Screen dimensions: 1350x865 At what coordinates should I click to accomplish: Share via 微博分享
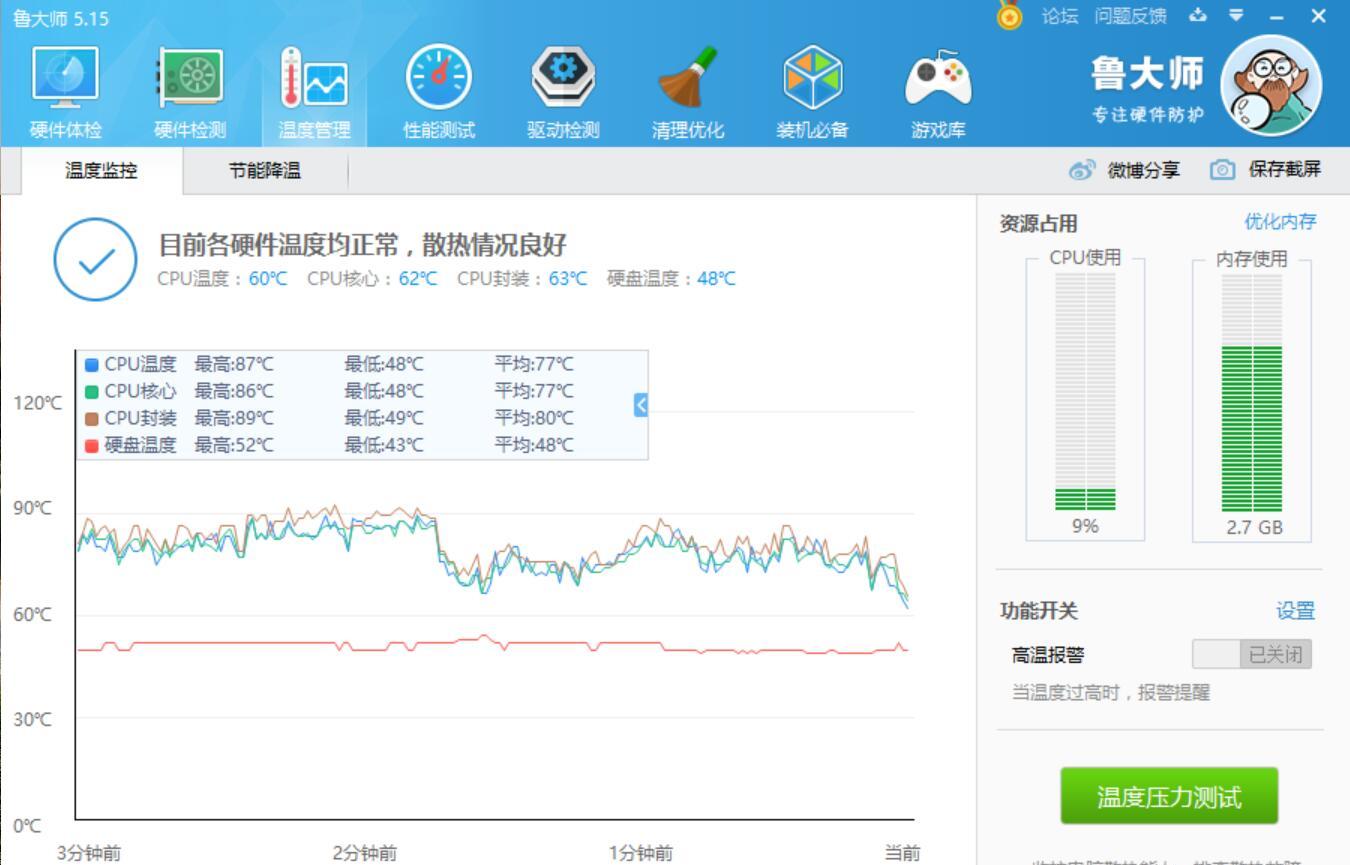coord(1124,170)
